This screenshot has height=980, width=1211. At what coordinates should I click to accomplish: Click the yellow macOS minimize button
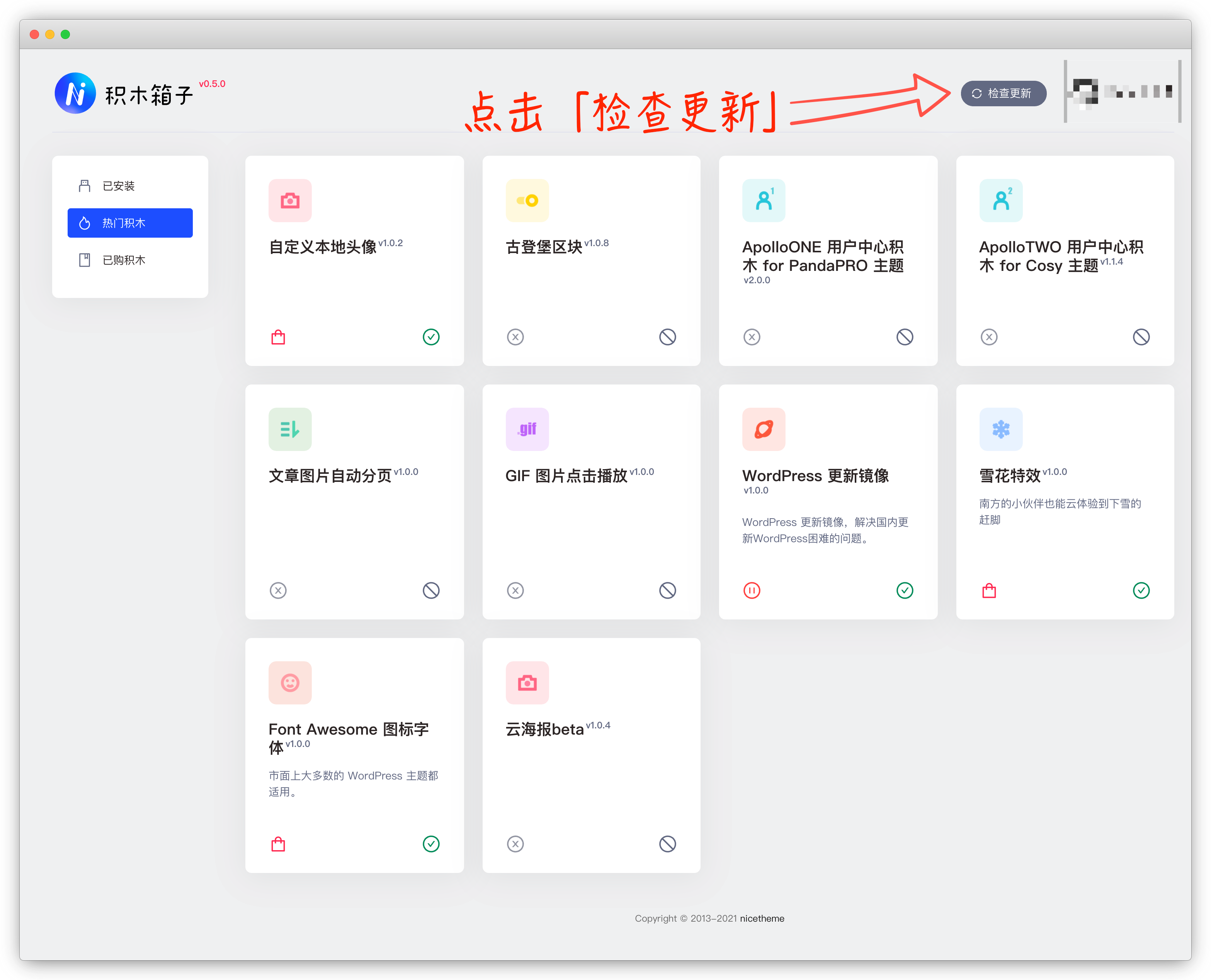tap(50, 34)
